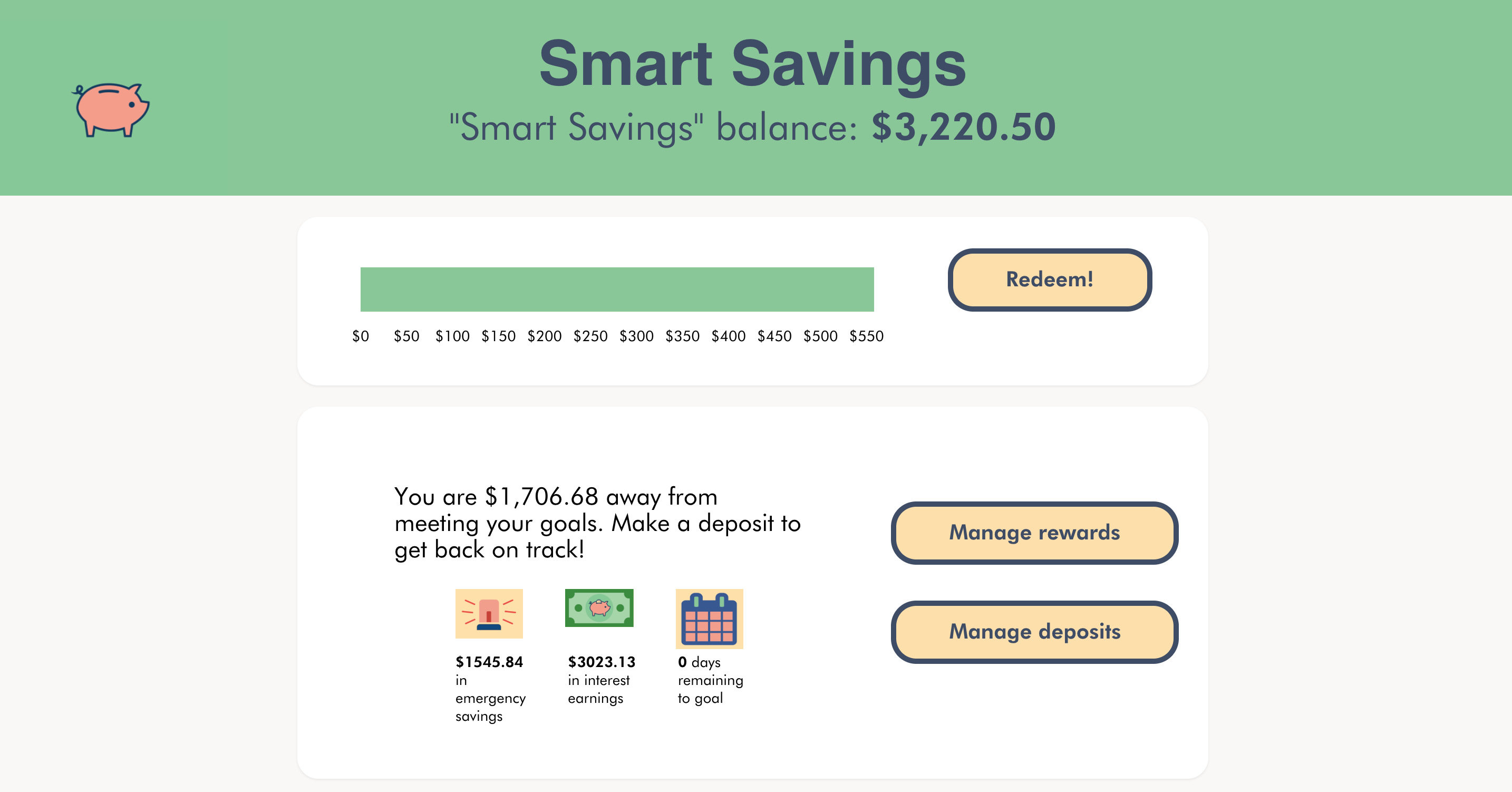Click the calendar days remaining icon
Screen dimensions: 1512x792
tap(709, 619)
